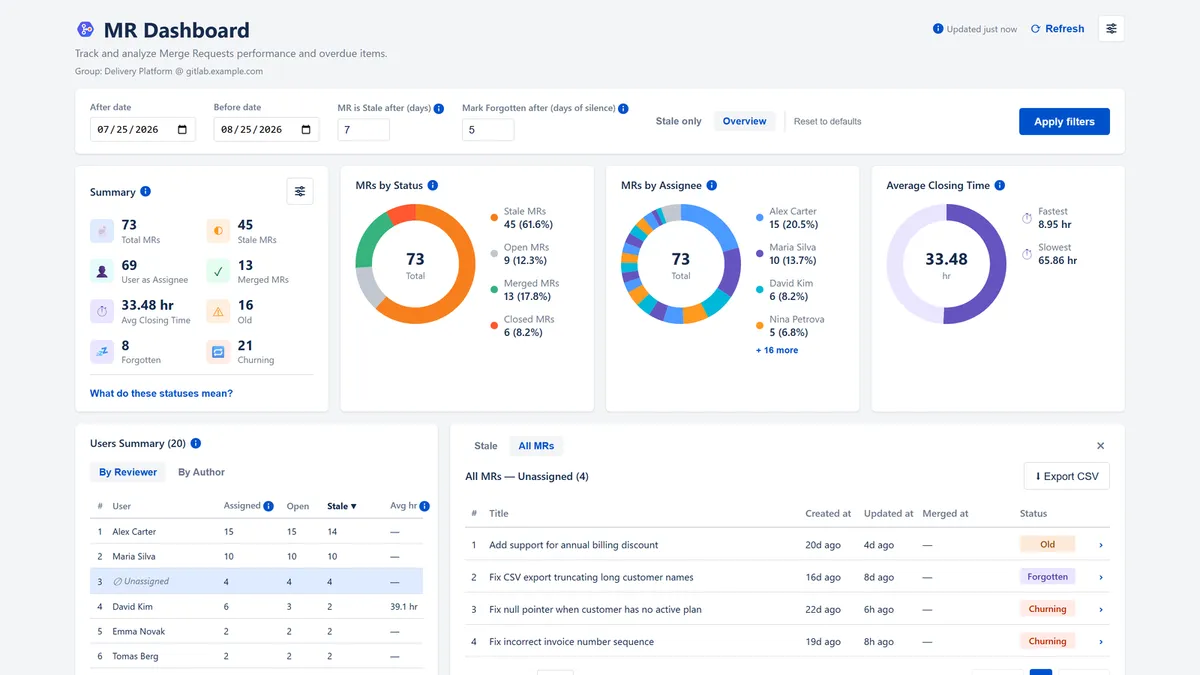Expand row Add support for annual billing discount

pyautogui.click(x=1101, y=545)
